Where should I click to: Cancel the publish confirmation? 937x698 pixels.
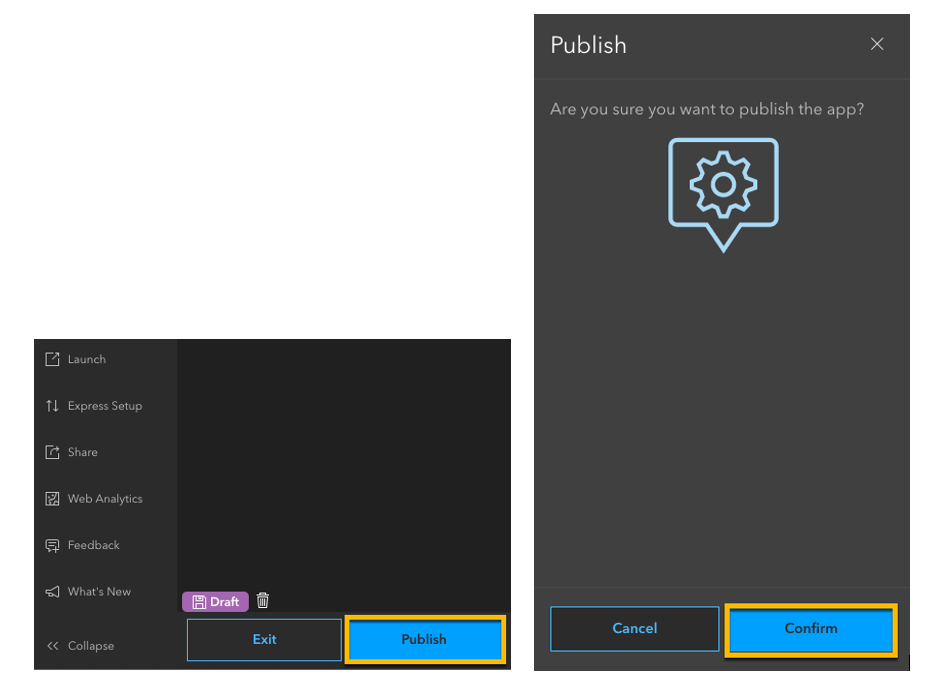(x=634, y=629)
